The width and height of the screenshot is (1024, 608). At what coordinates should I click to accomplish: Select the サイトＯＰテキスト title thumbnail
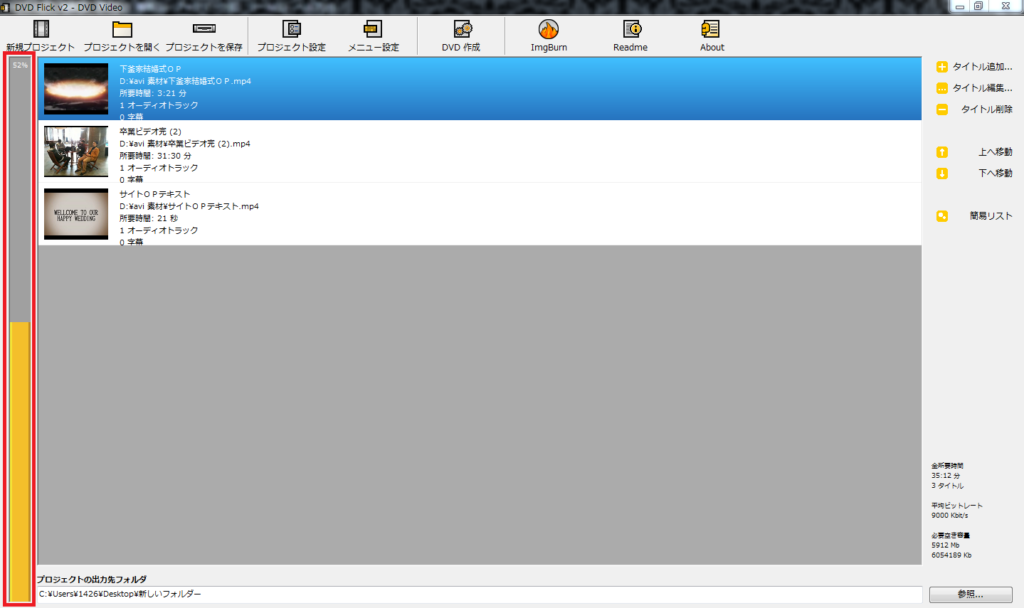[76, 214]
